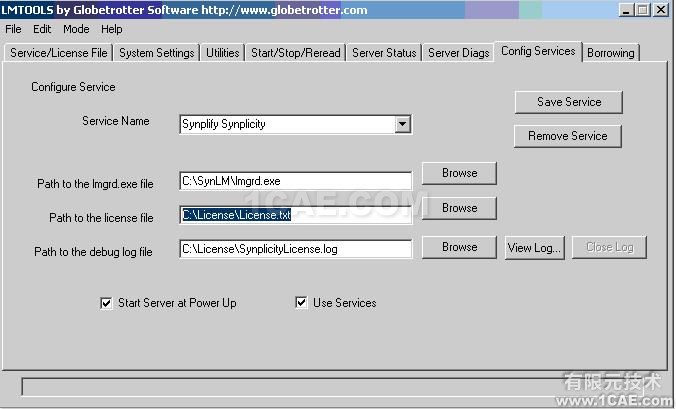Click the debug log file path field
This screenshot has width=676, height=409.
coord(295,249)
